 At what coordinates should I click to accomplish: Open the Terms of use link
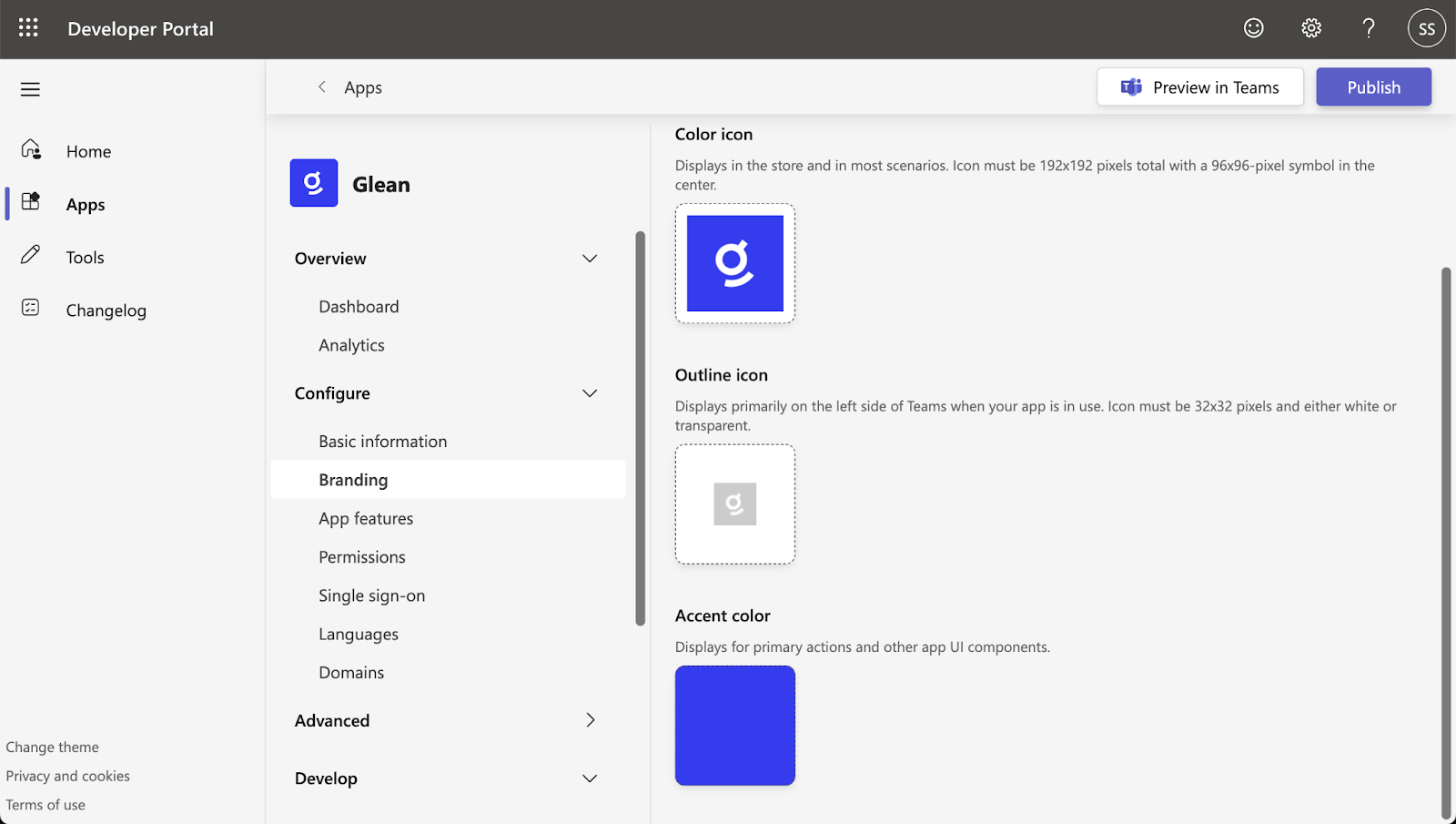[45, 805]
